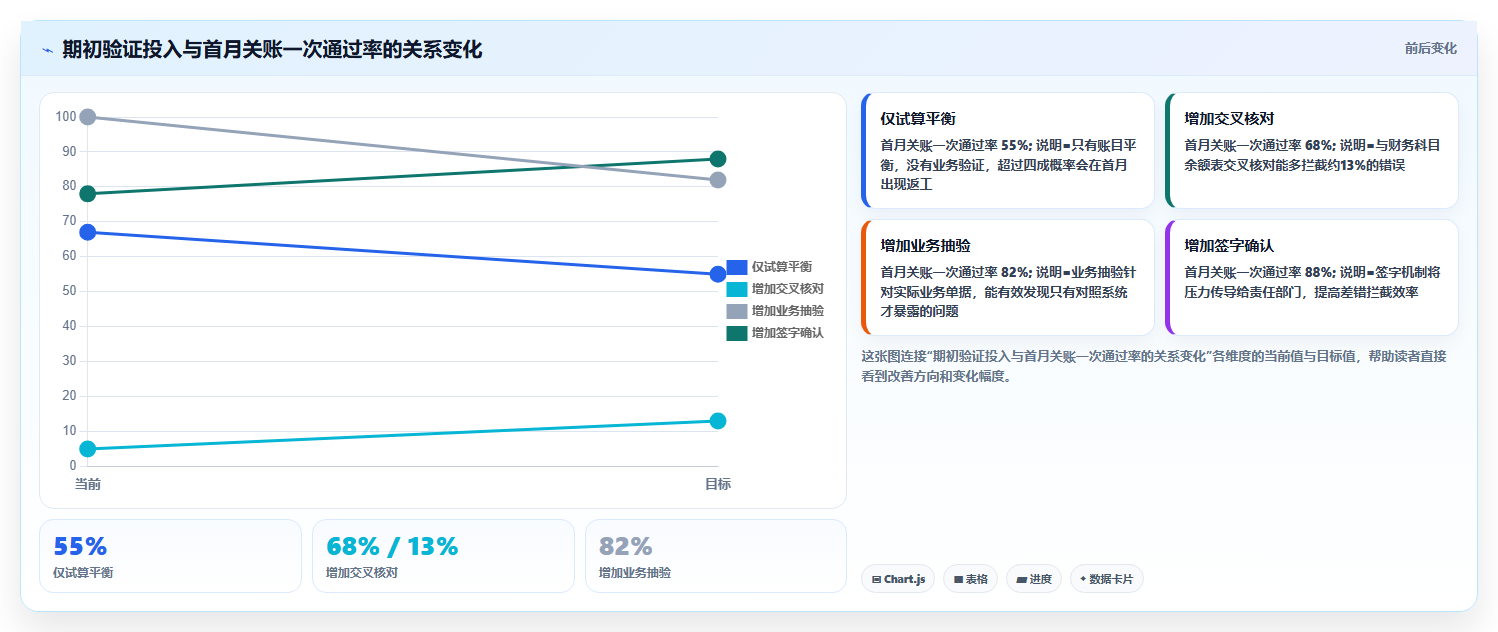Click the green data point at 88 on 目标
Image resolution: width=1498 pixels, height=632 pixels.
pyautogui.click(x=717, y=159)
